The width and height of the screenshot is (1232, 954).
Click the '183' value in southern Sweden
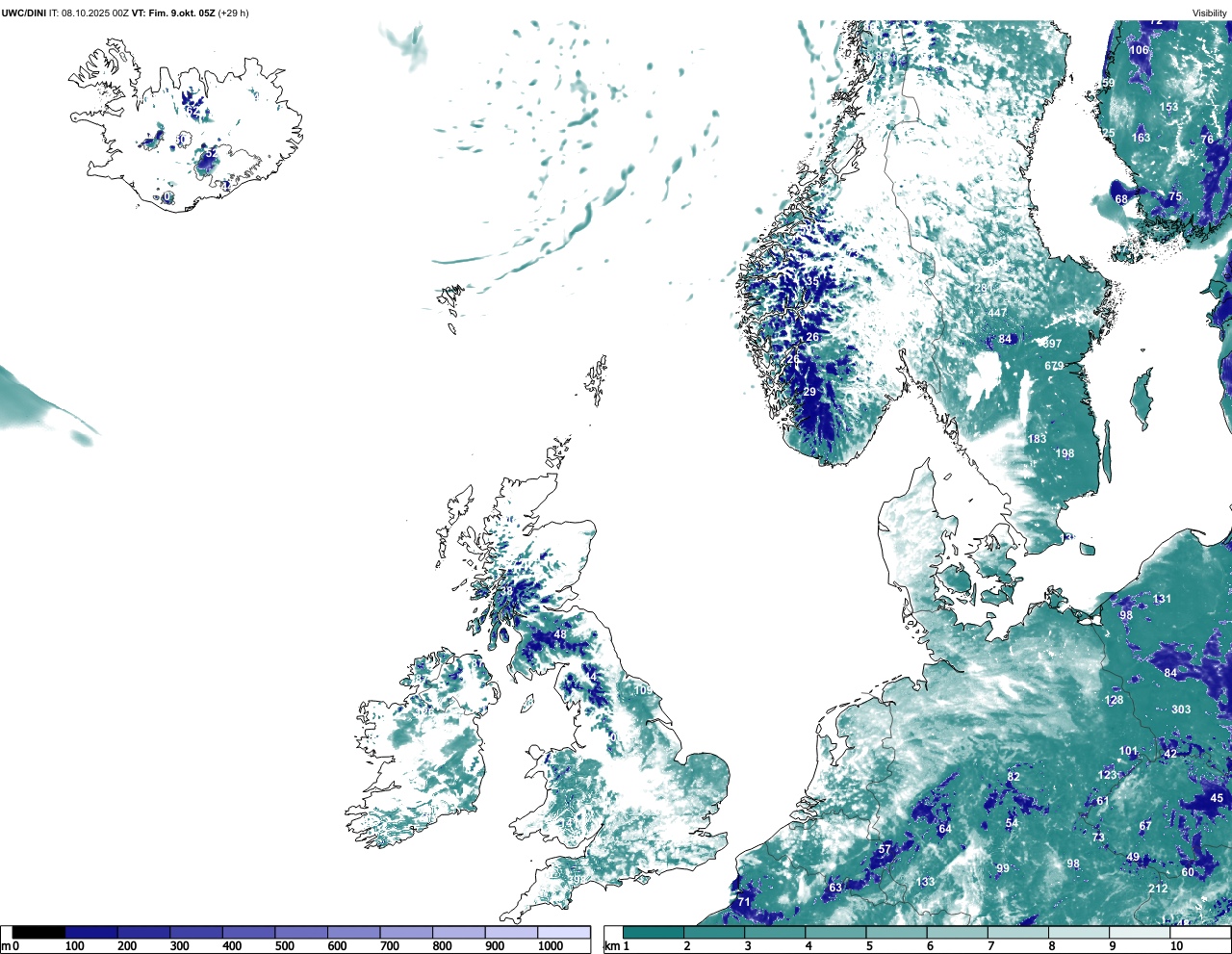pyautogui.click(x=1037, y=439)
